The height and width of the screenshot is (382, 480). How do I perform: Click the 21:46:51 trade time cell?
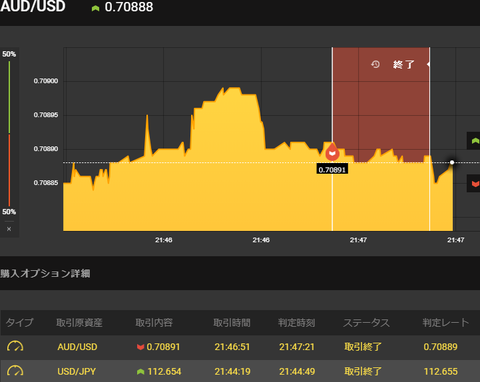tap(232, 347)
